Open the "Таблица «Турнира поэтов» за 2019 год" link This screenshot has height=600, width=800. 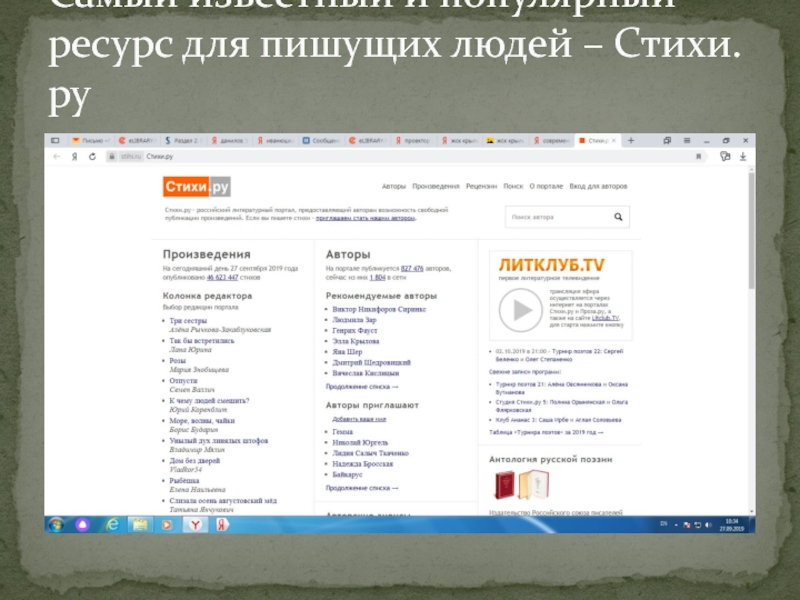(546, 432)
